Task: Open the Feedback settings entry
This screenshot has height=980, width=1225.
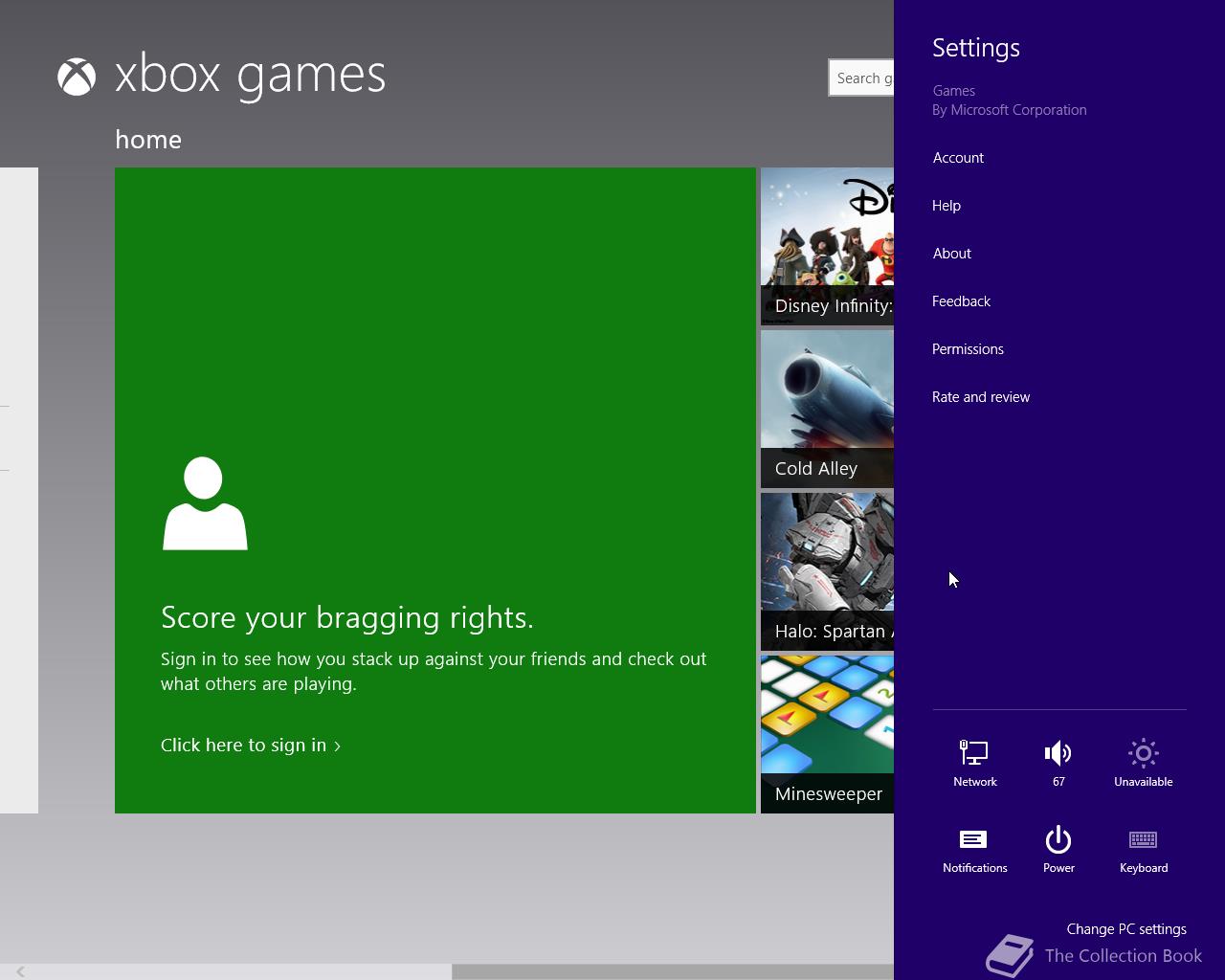Action: tap(961, 301)
